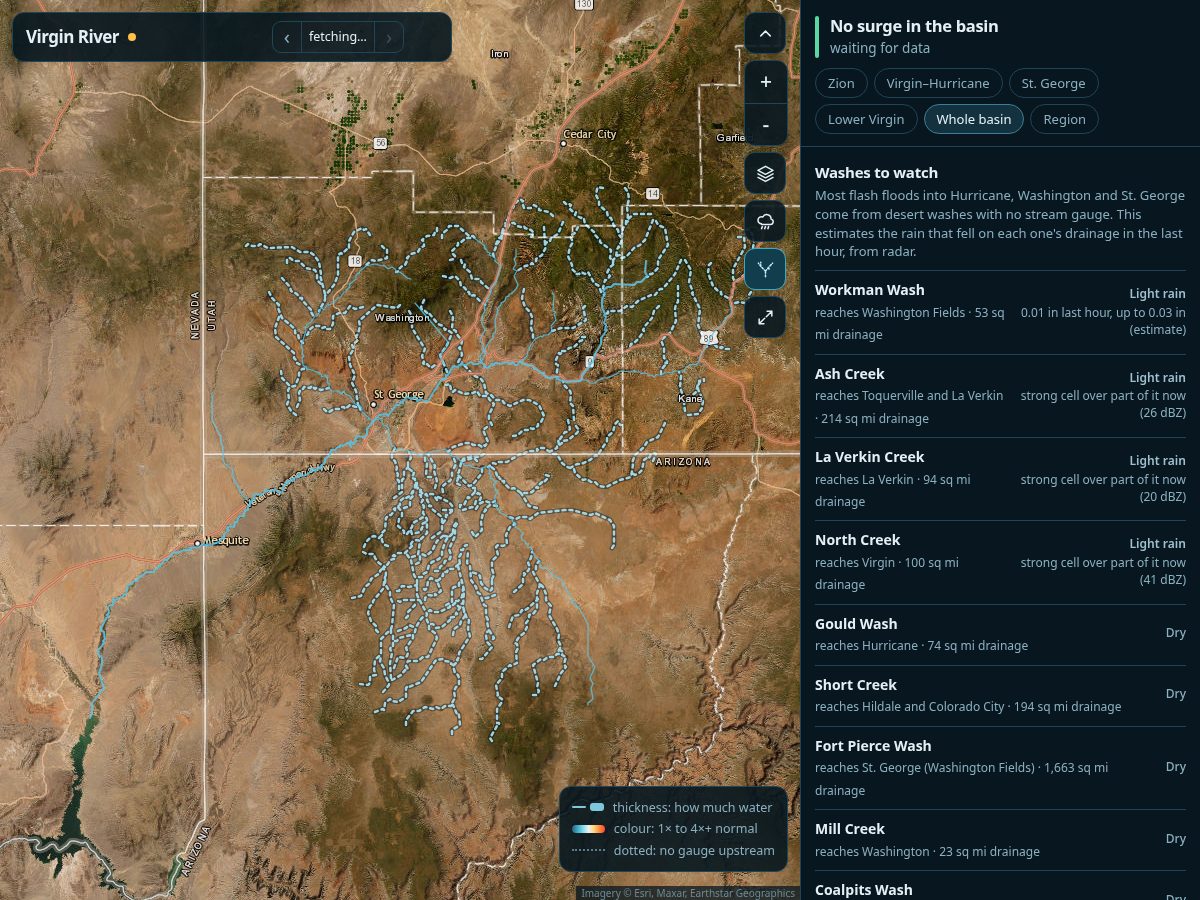Image resolution: width=1200 pixels, height=900 pixels.
Task: Click 'No surge in the basin' heading
Action: (914, 26)
